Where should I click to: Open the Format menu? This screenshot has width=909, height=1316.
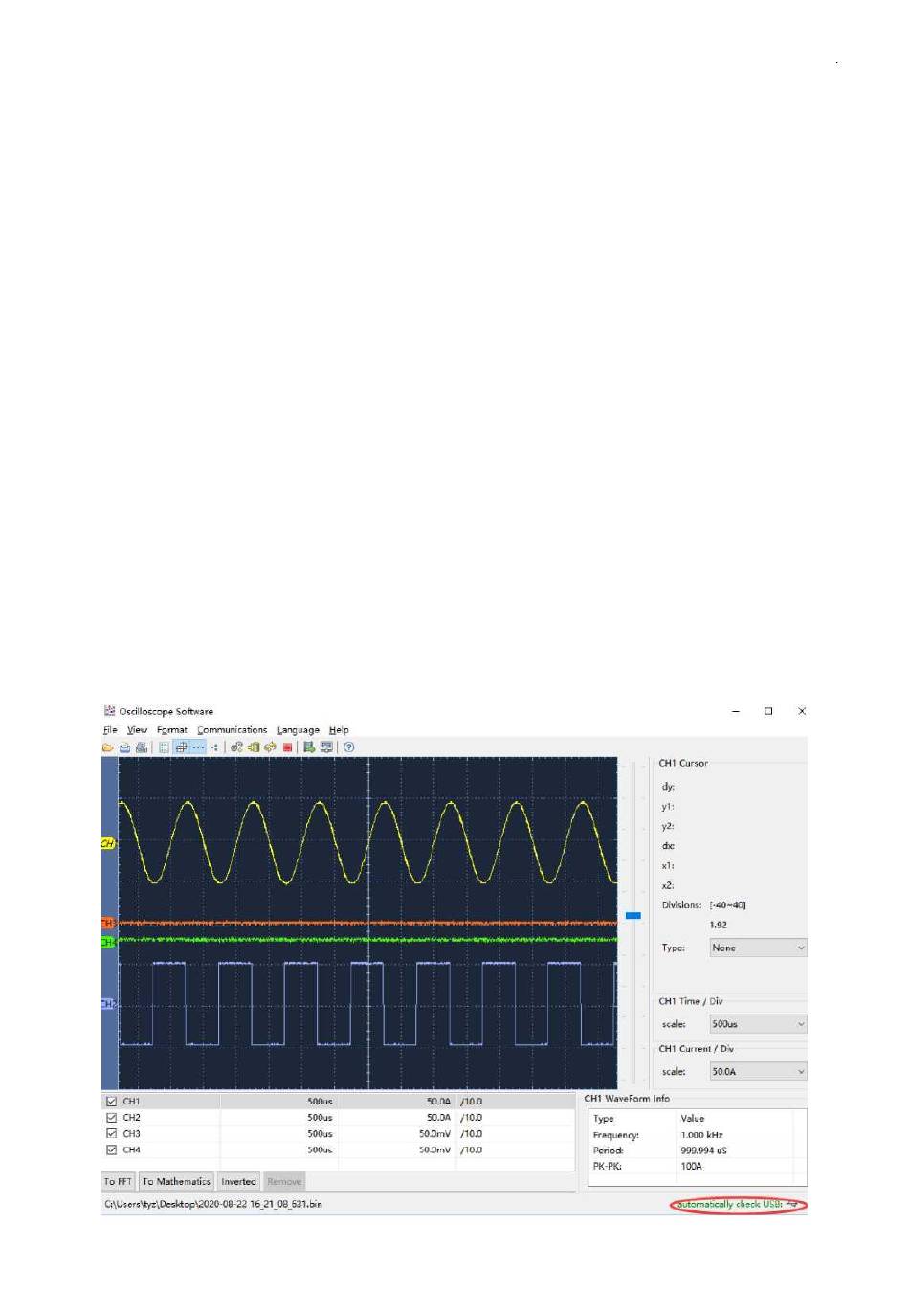pyautogui.click(x=172, y=730)
